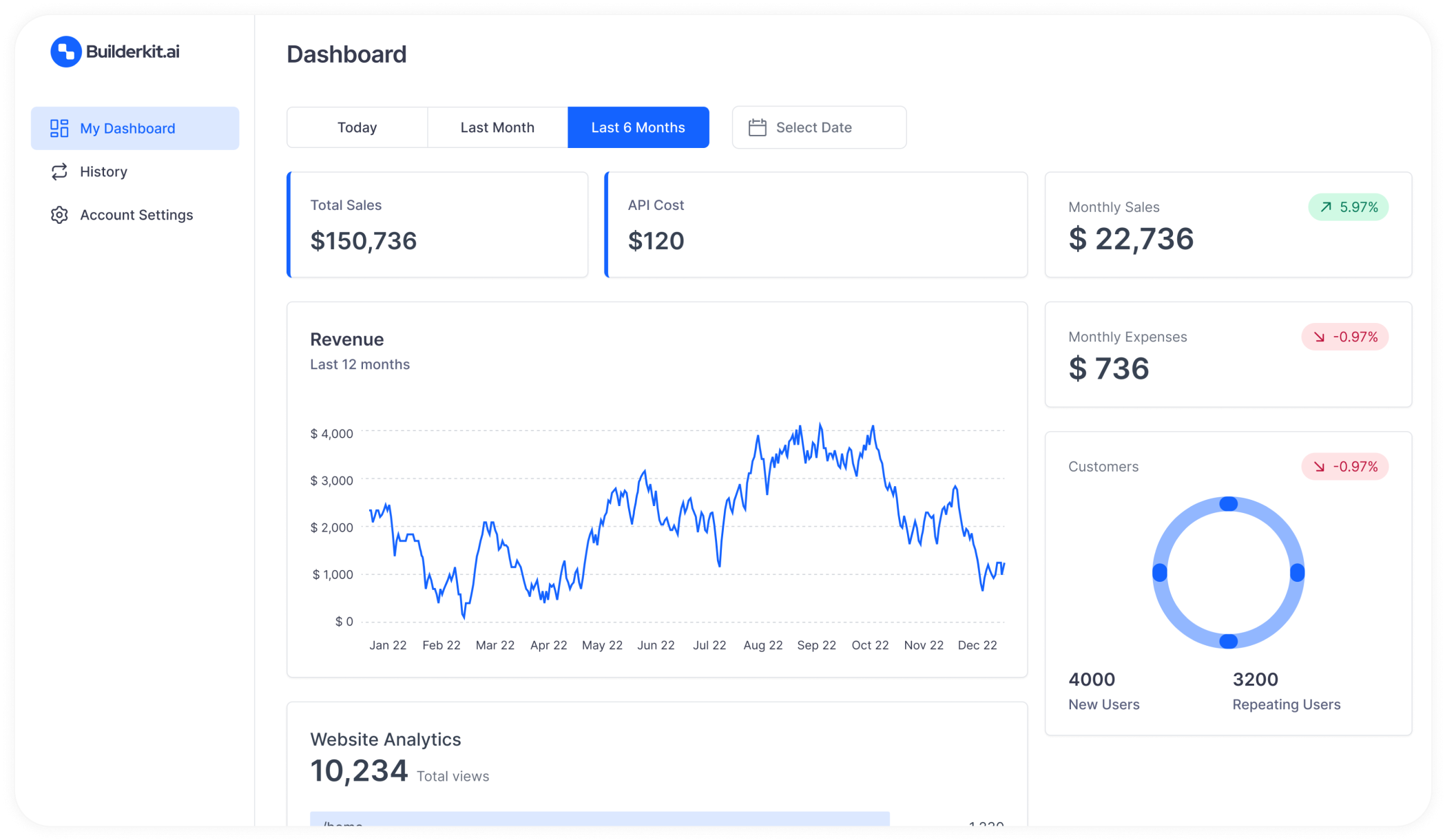Image resolution: width=1445 pixels, height=840 pixels.
Task: Click the green up-arrow icon on Monthly Sales
Action: coord(1326,207)
